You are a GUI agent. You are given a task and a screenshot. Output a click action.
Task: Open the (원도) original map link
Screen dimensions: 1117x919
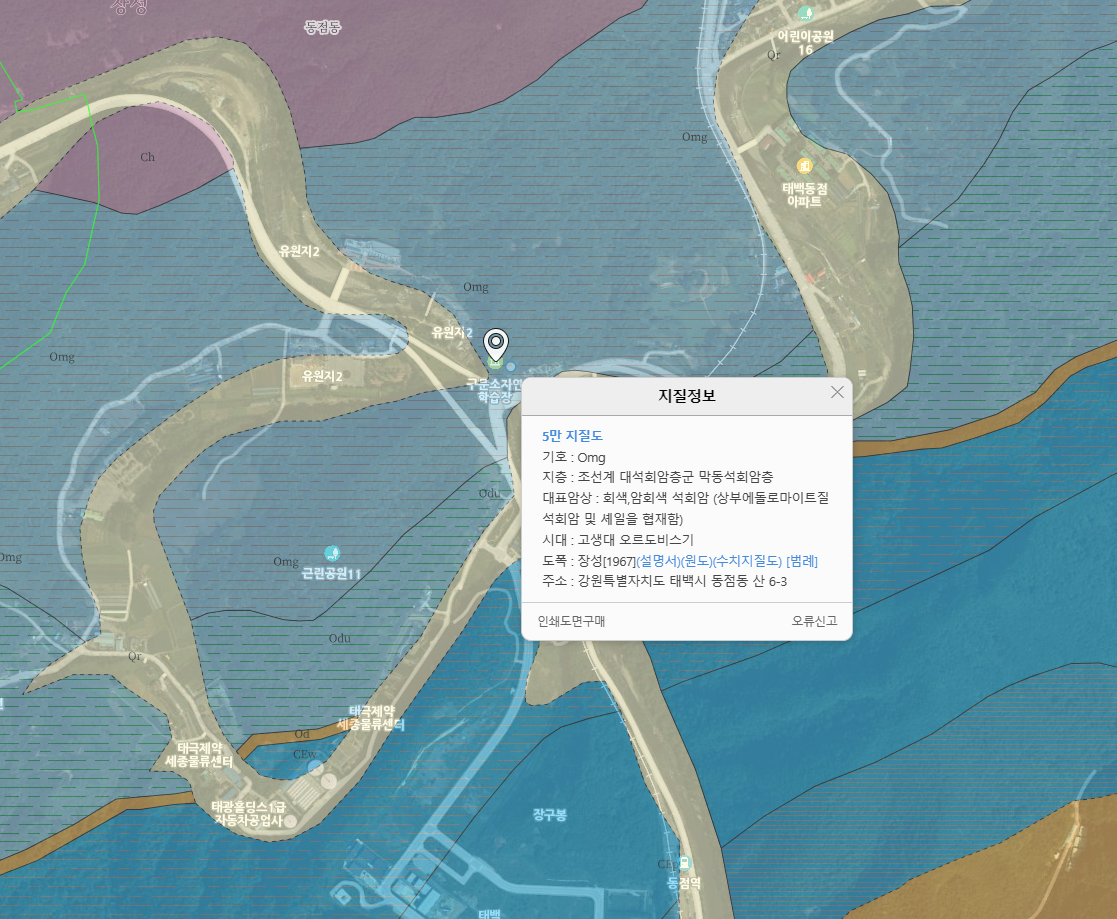[x=696, y=561]
